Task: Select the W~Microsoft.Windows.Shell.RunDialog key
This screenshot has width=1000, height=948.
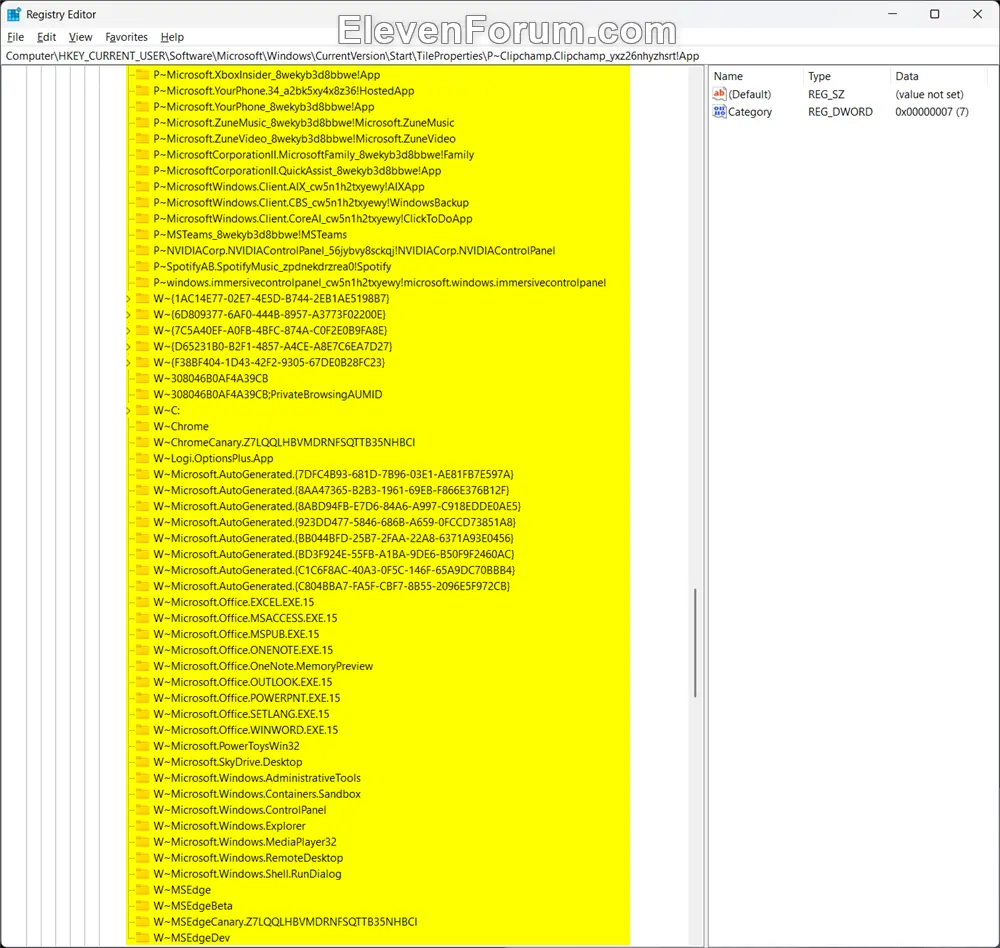Action: 247,874
